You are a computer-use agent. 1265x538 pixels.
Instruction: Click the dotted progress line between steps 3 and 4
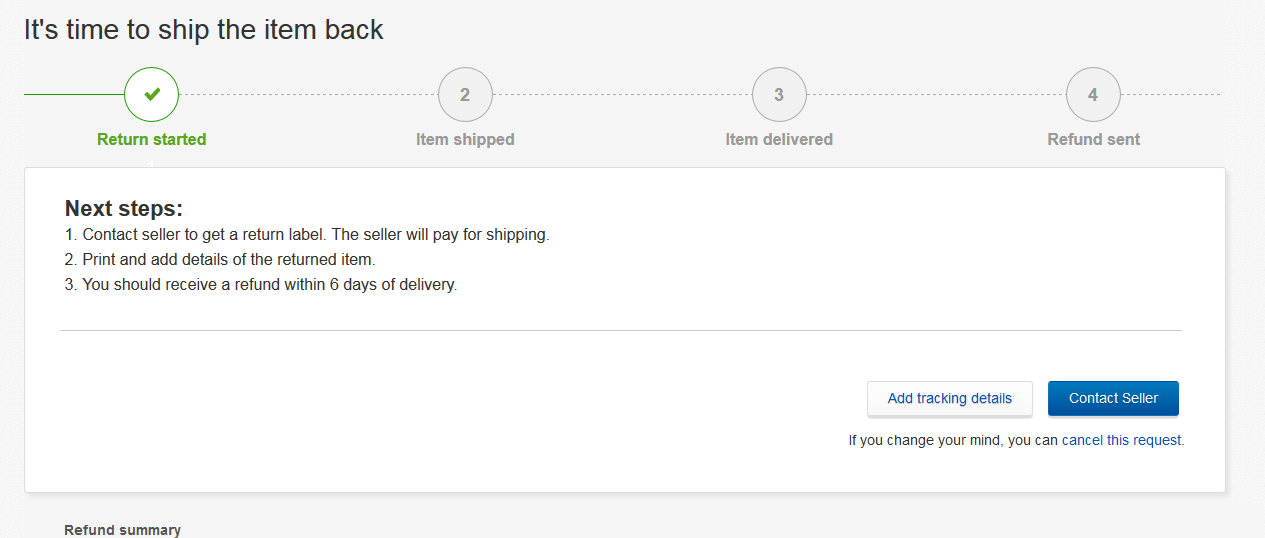click(x=936, y=95)
